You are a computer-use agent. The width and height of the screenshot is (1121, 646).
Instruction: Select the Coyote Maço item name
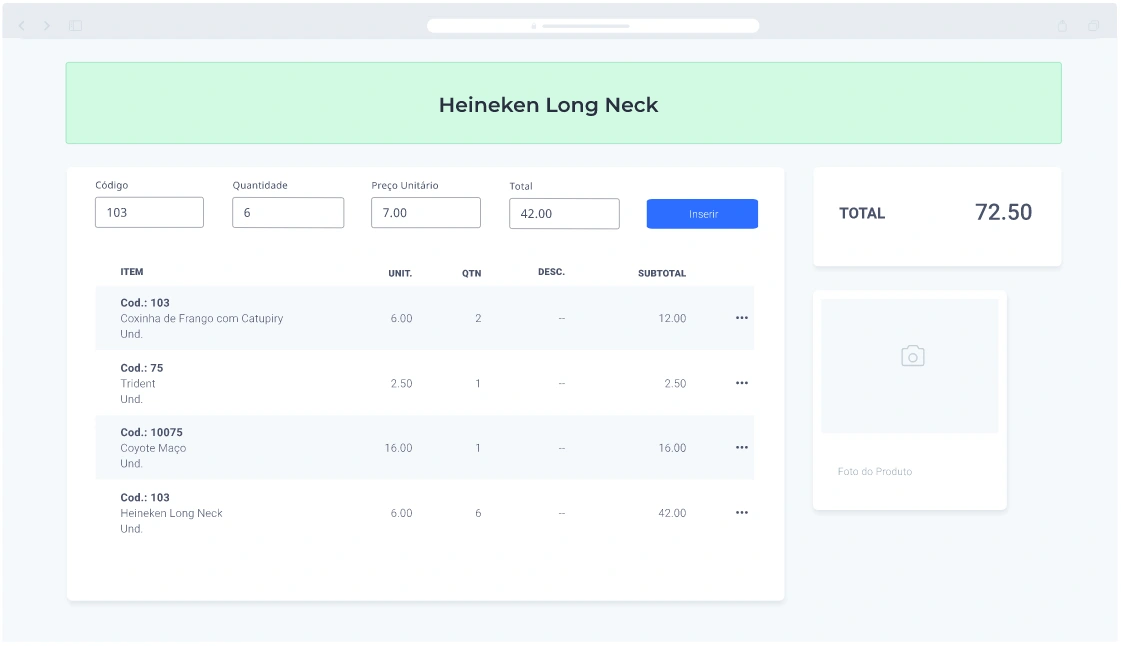click(x=153, y=448)
